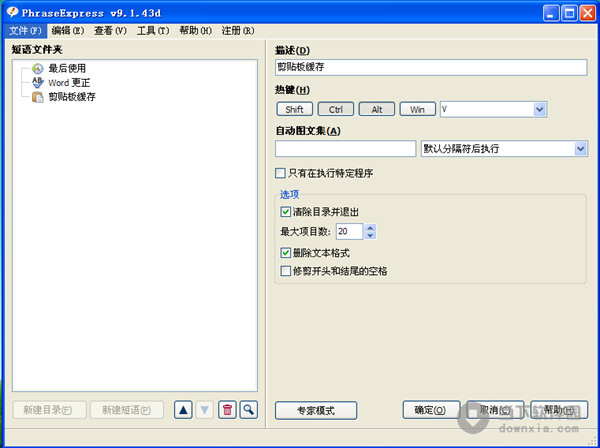Click the 最后使用 clock icon
The image size is (600, 448).
[38, 68]
